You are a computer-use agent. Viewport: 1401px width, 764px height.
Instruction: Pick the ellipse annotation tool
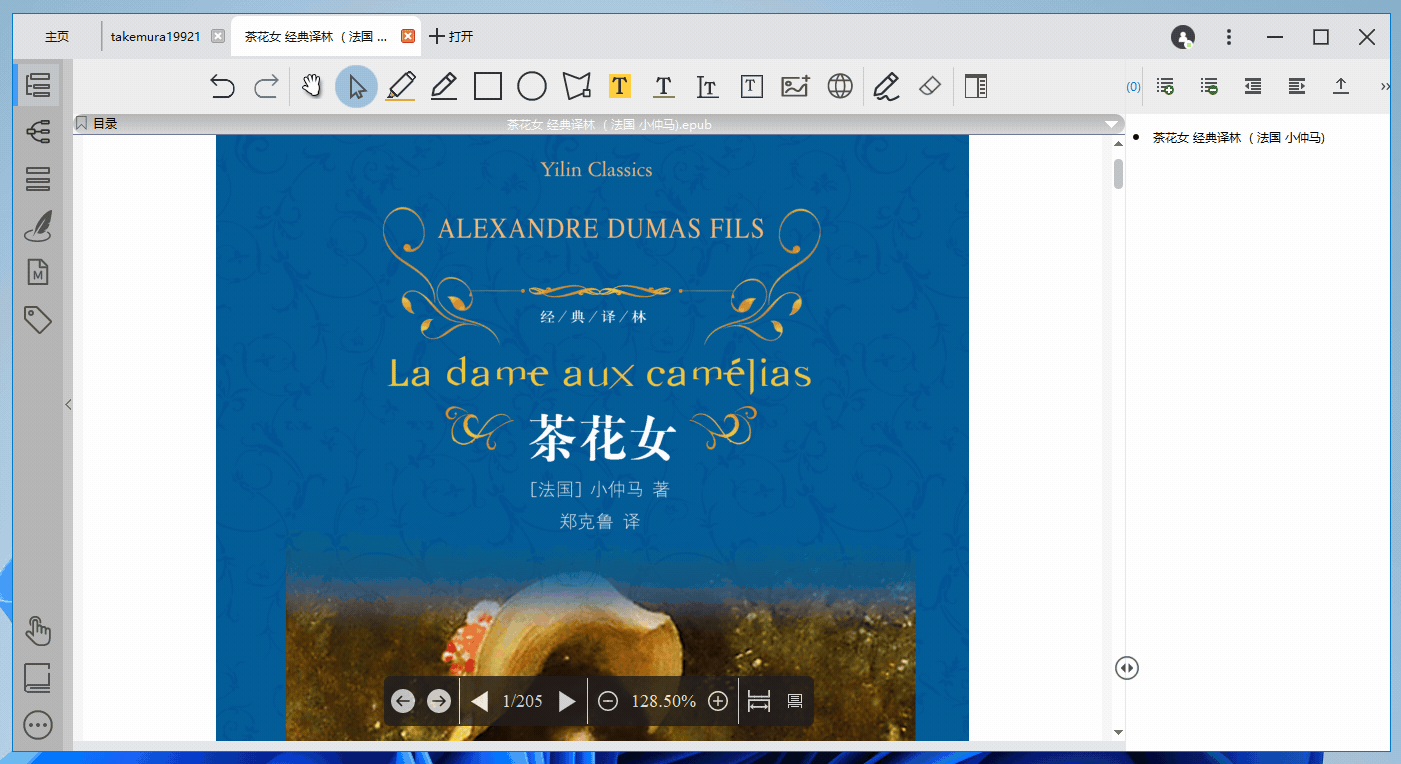[532, 86]
